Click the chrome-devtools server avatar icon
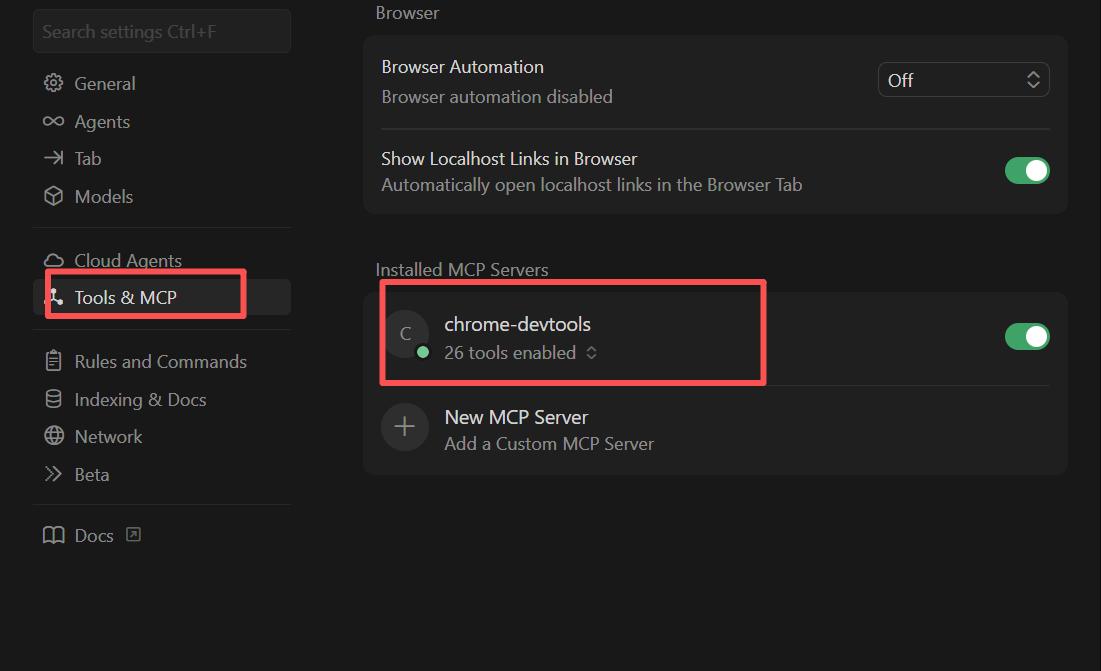Image resolution: width=1101 pixels, height=671 pixels. (405, 335)
